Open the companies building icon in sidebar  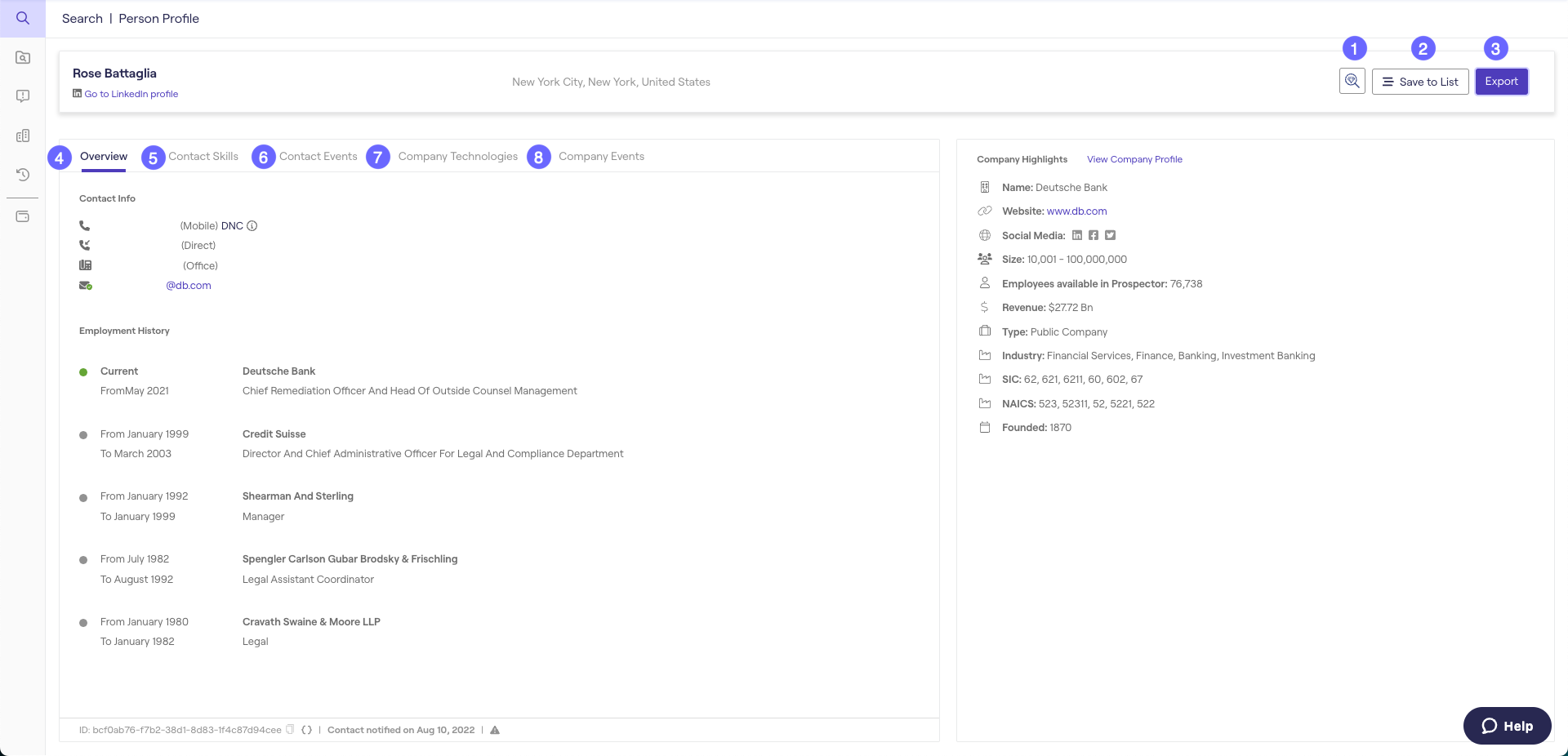[x=23, y=136]
